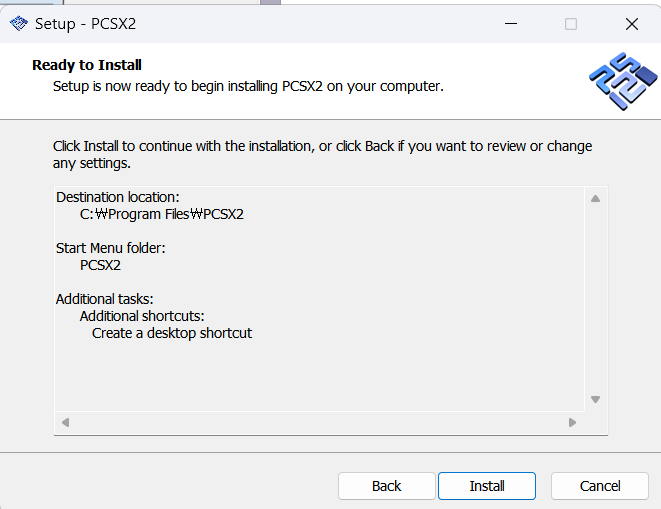The width and height of the screenshot is (661, 509).
Task: Click the 'Setup - PCSX2' window title
Action: 86,24
